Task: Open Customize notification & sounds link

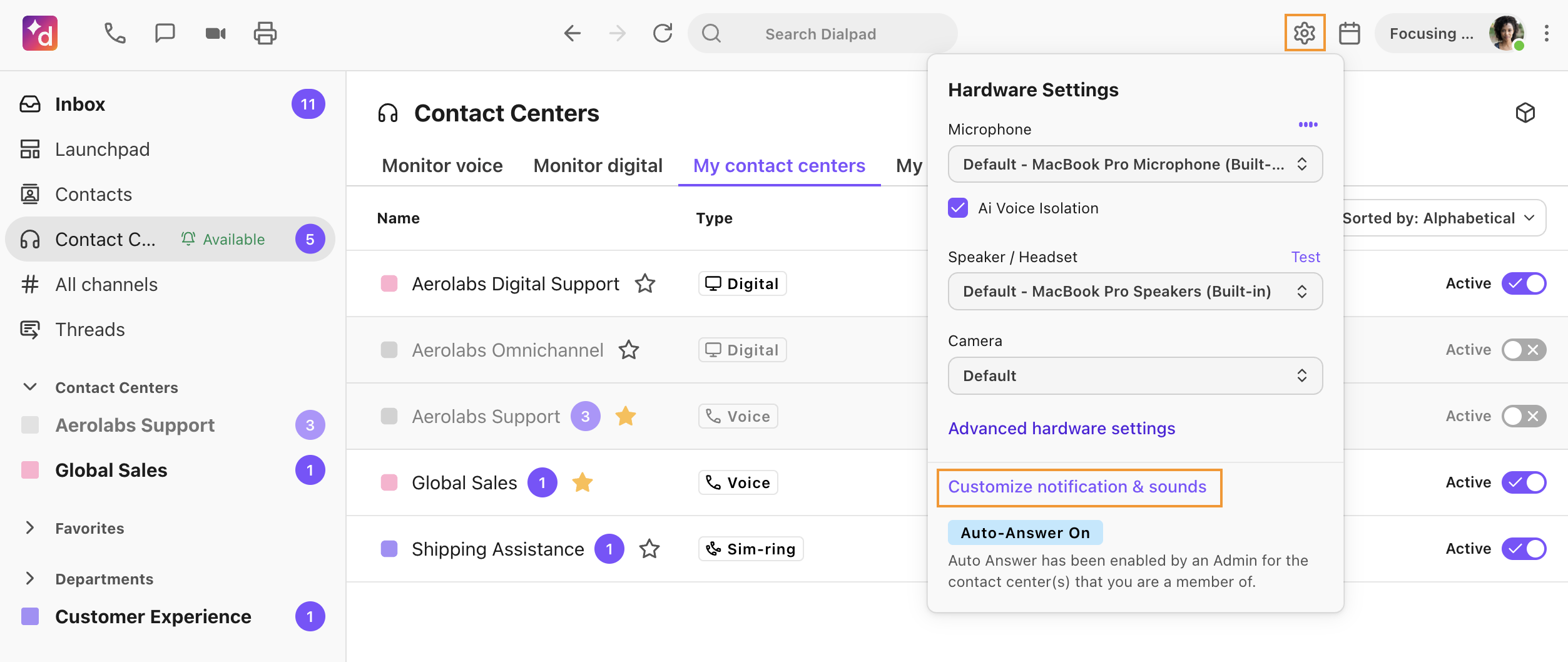Action: (1077, 486)
